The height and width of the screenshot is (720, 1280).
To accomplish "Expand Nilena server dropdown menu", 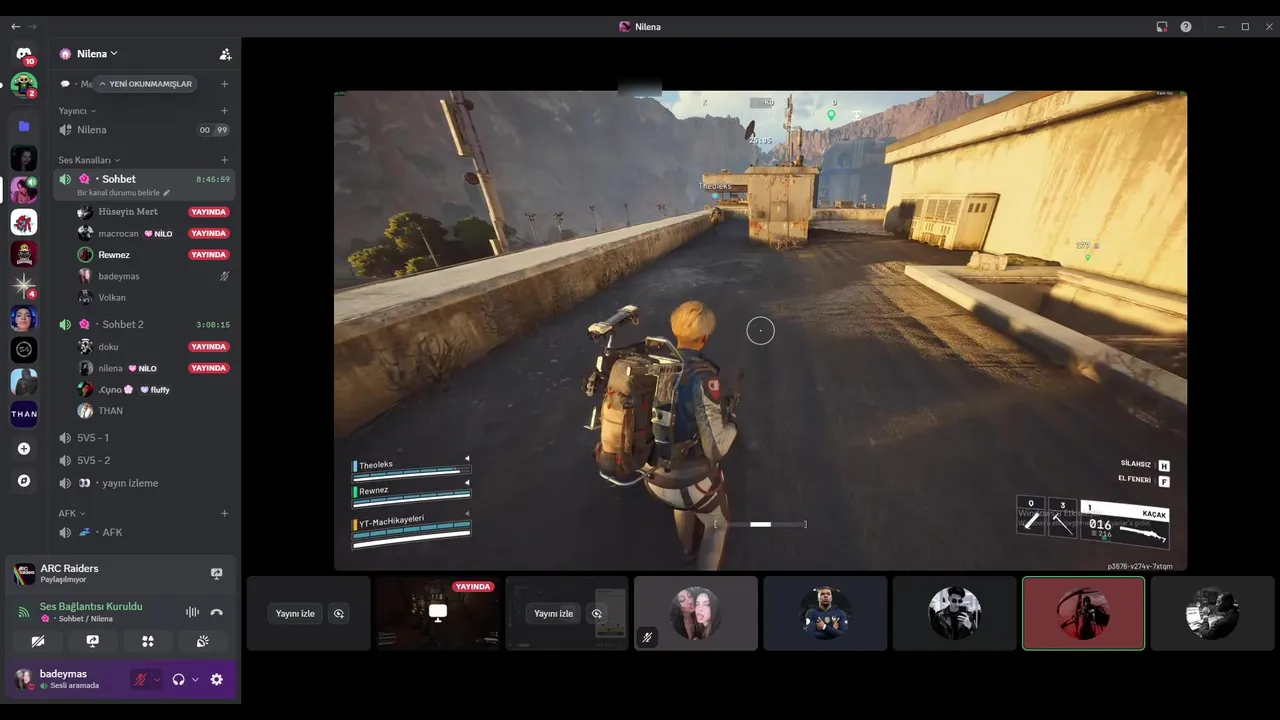I will pos(95,54).
